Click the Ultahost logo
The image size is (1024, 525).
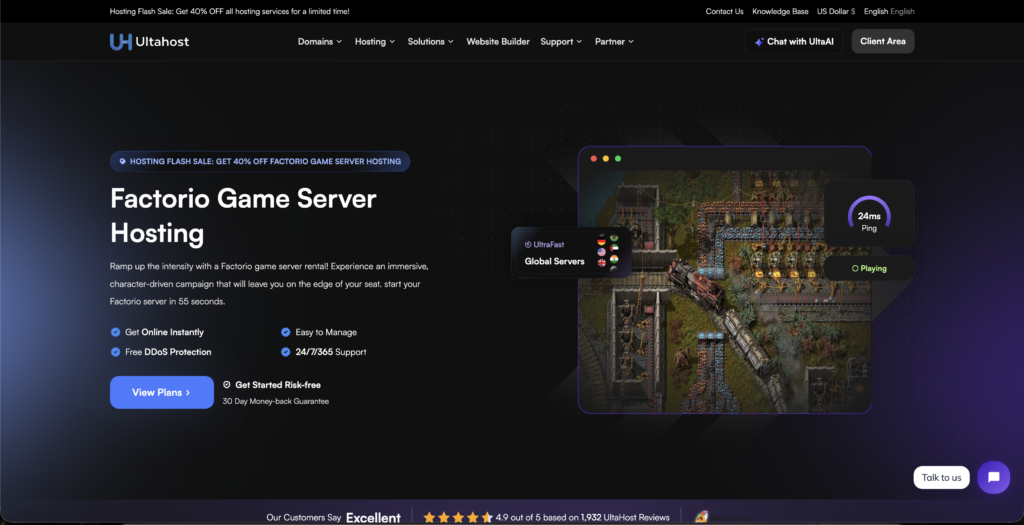[x=150, y=42]
